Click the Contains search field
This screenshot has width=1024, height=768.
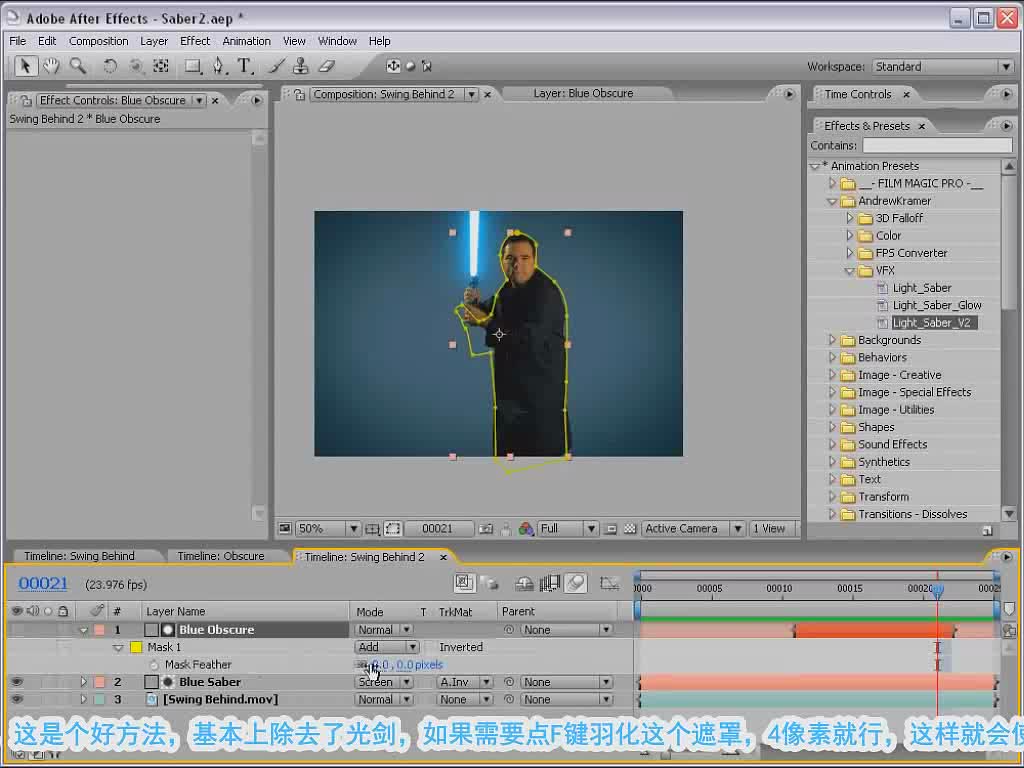coord(936,145)
